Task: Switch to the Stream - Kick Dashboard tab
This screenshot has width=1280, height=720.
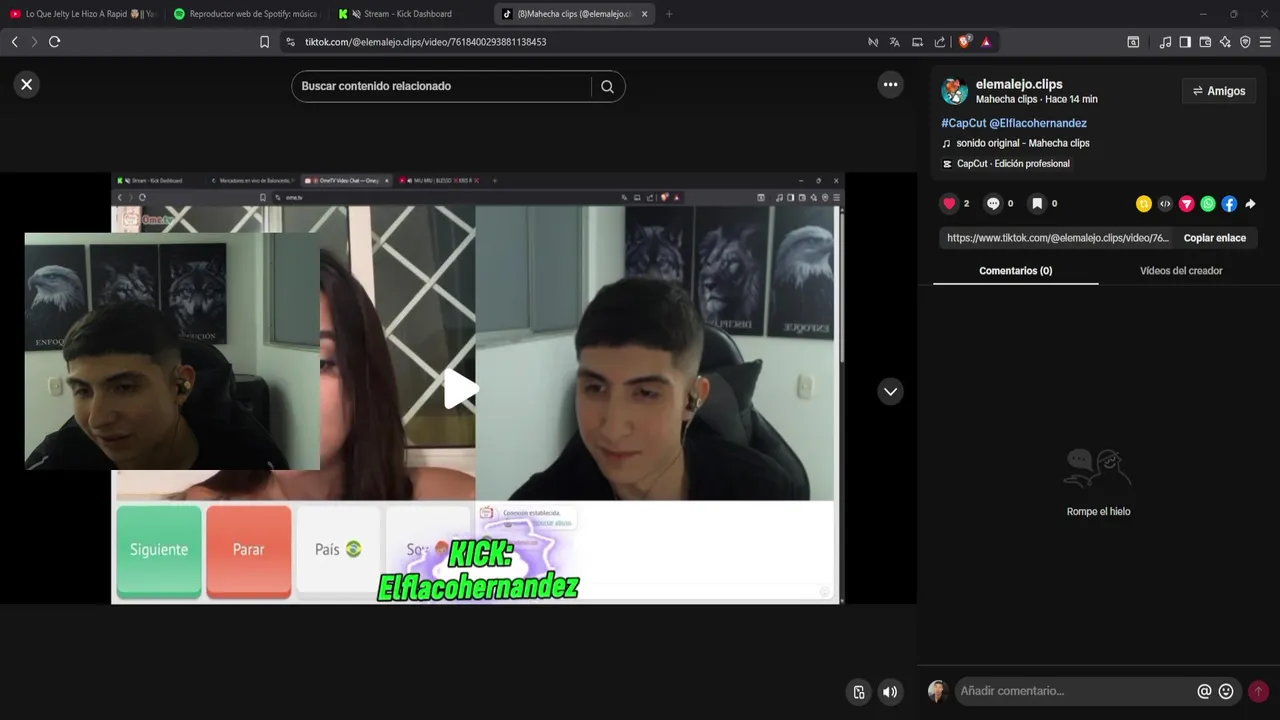Action: pyautogui.click(x=408, y=14)
